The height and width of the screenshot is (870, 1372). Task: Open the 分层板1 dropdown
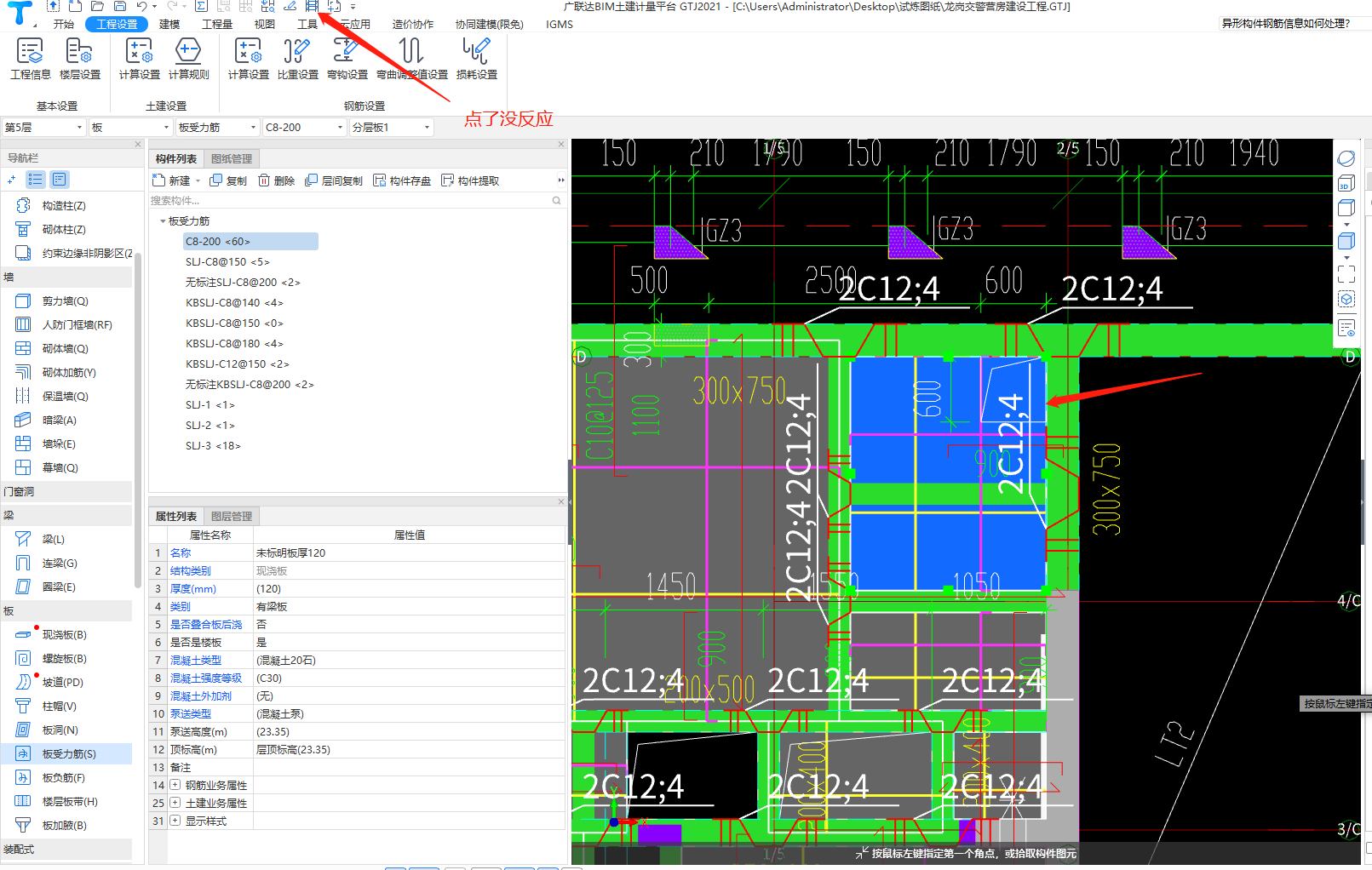coord(391,127)
